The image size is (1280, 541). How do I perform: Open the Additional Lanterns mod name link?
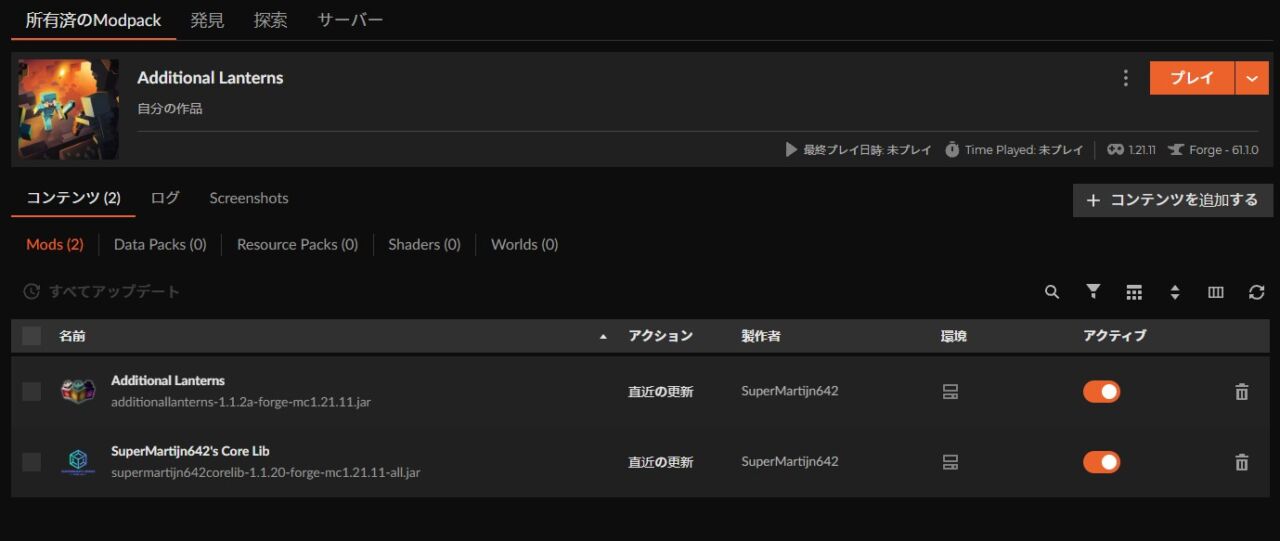click(x=168, y=380)
